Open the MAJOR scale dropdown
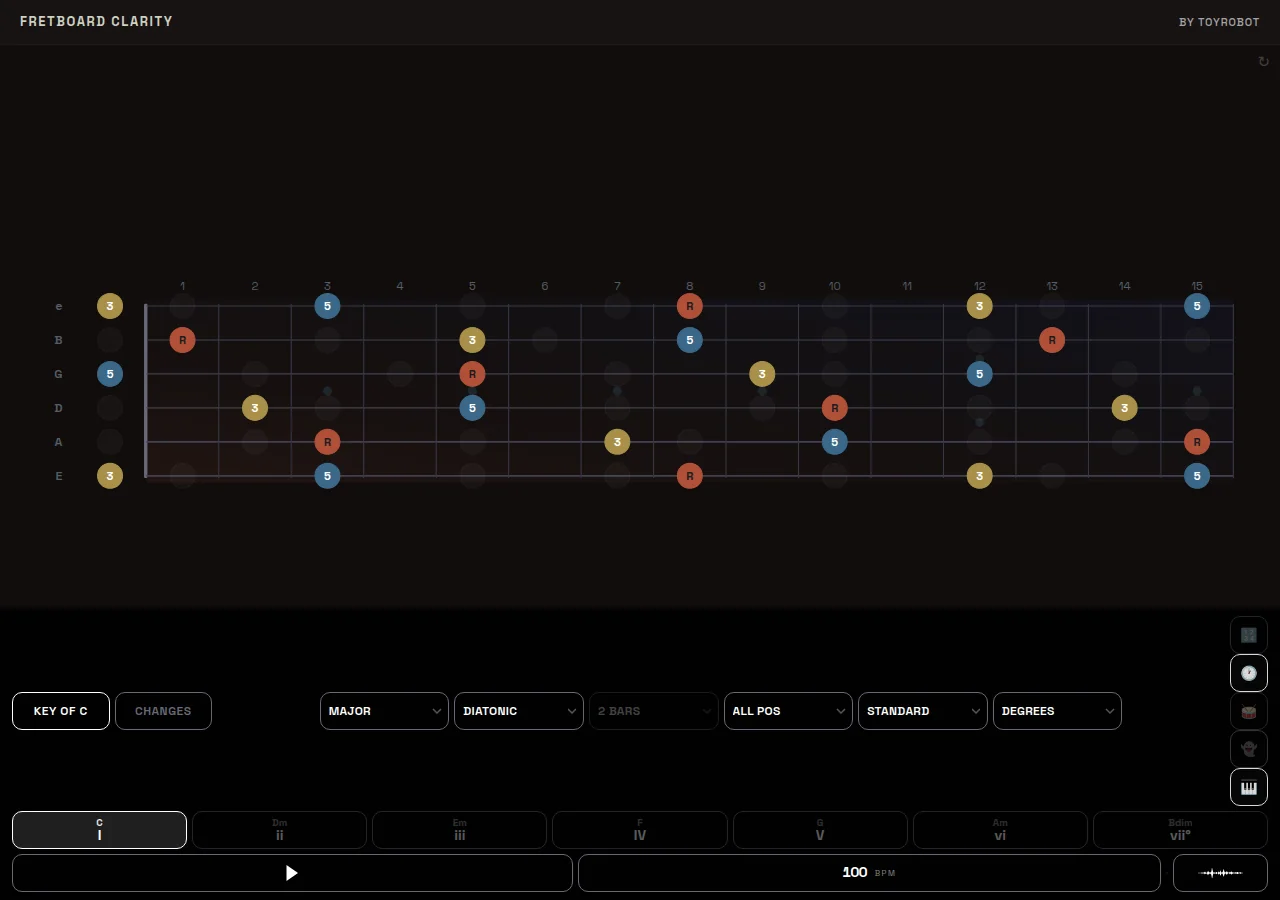This screenshot has height=900, width=1280. coord(384,711)
